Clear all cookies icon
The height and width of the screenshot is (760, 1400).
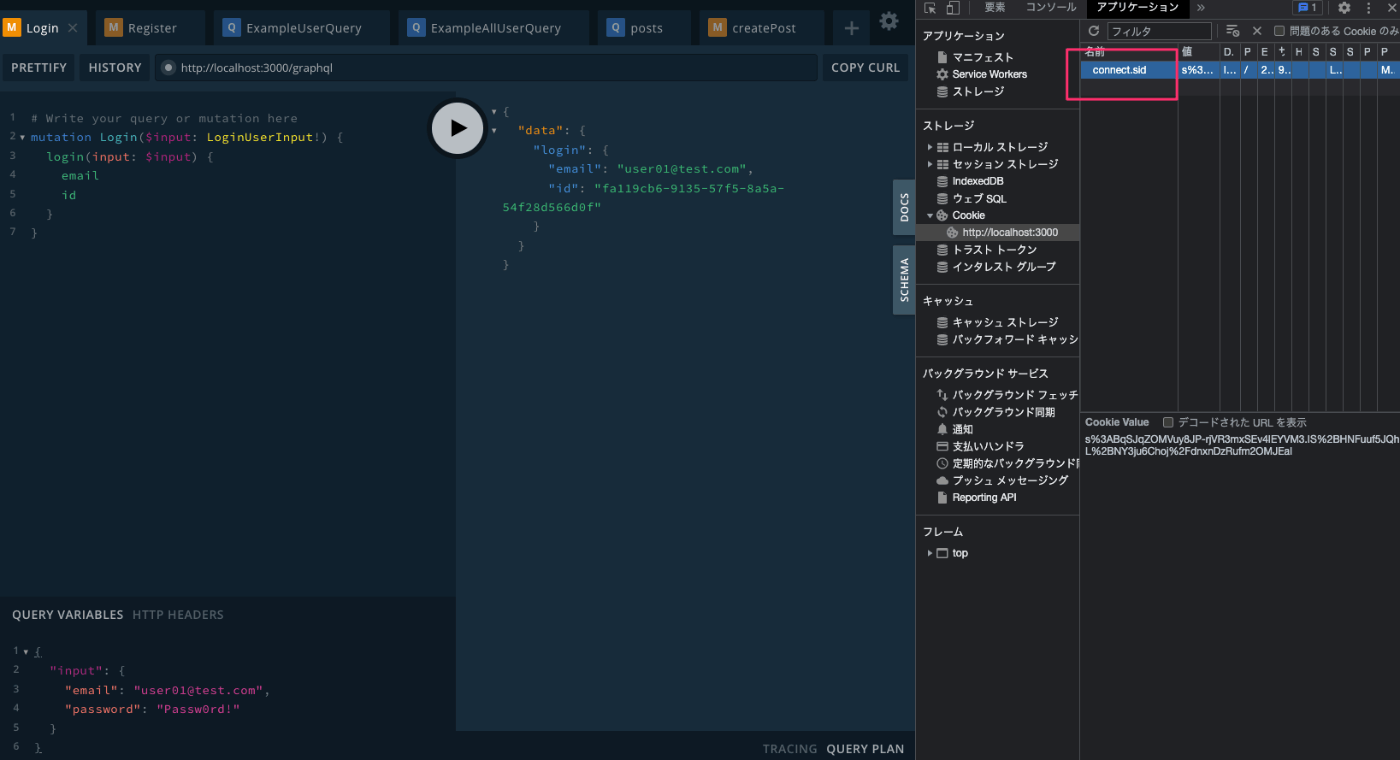pos(1233,31)
